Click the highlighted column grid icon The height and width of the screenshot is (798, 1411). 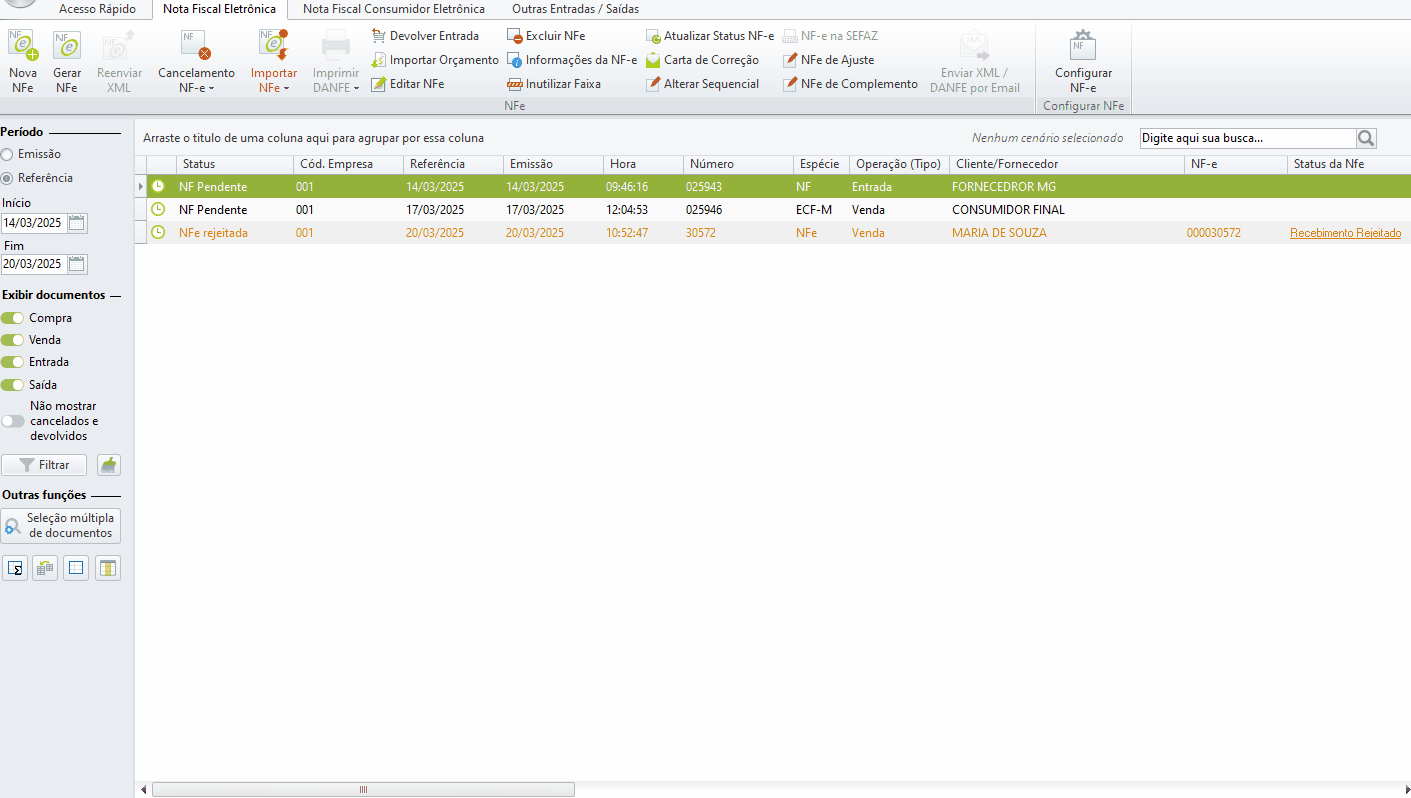(108, 569)
